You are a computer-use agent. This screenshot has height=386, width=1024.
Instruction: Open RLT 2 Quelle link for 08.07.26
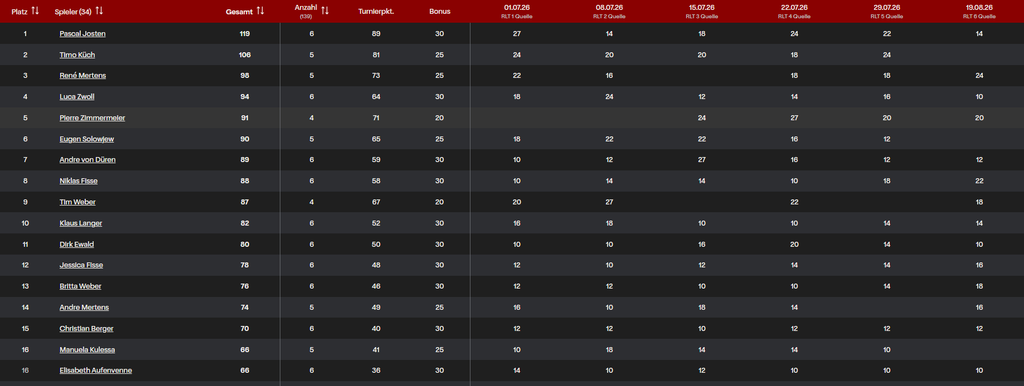point(609,16)
